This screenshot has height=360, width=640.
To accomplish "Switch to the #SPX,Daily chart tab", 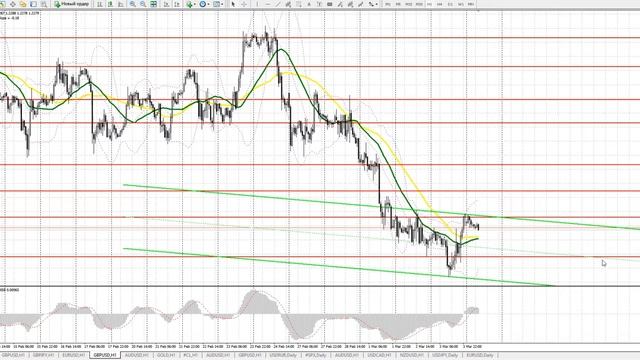I will click(316, 355).
